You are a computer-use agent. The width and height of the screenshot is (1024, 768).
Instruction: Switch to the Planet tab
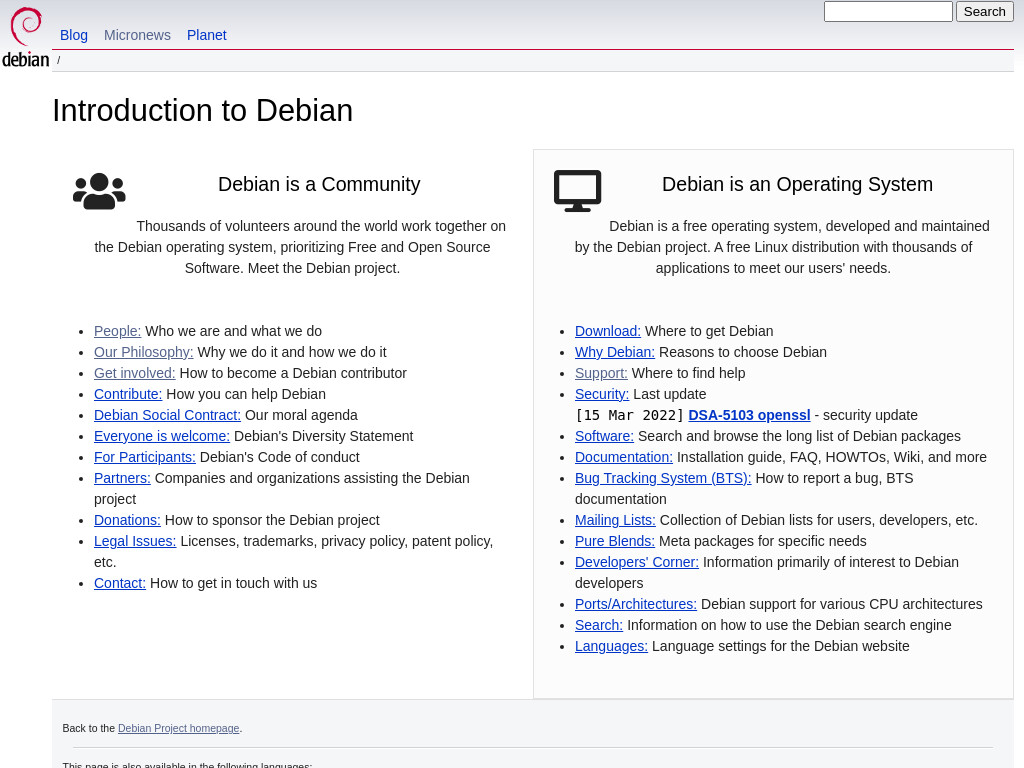click(x=206, y=35)
